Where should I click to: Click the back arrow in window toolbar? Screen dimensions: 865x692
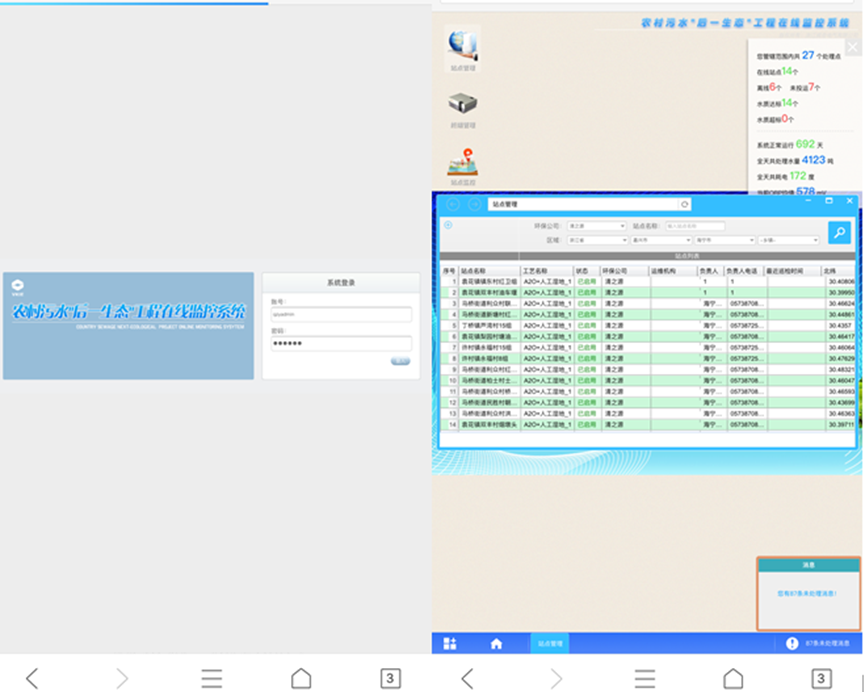point(453,204)
